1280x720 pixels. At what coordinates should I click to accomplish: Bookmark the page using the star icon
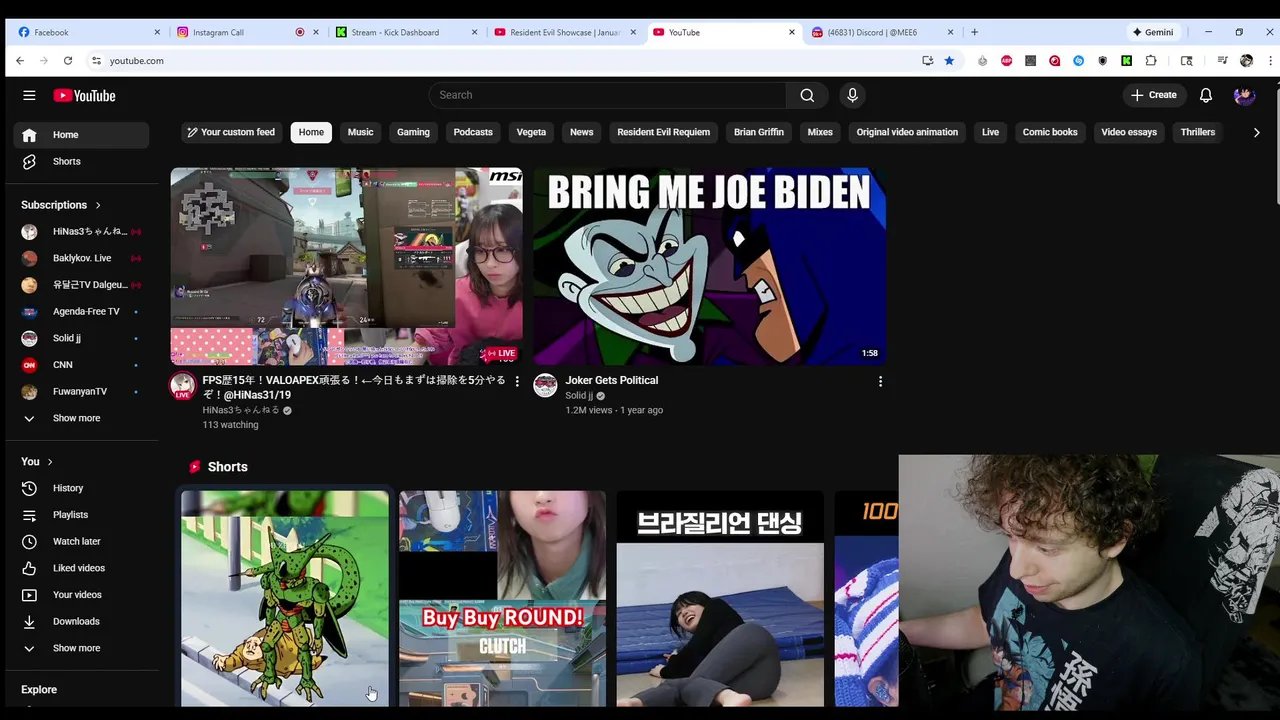pyautogui.click(x=949, y=61)
